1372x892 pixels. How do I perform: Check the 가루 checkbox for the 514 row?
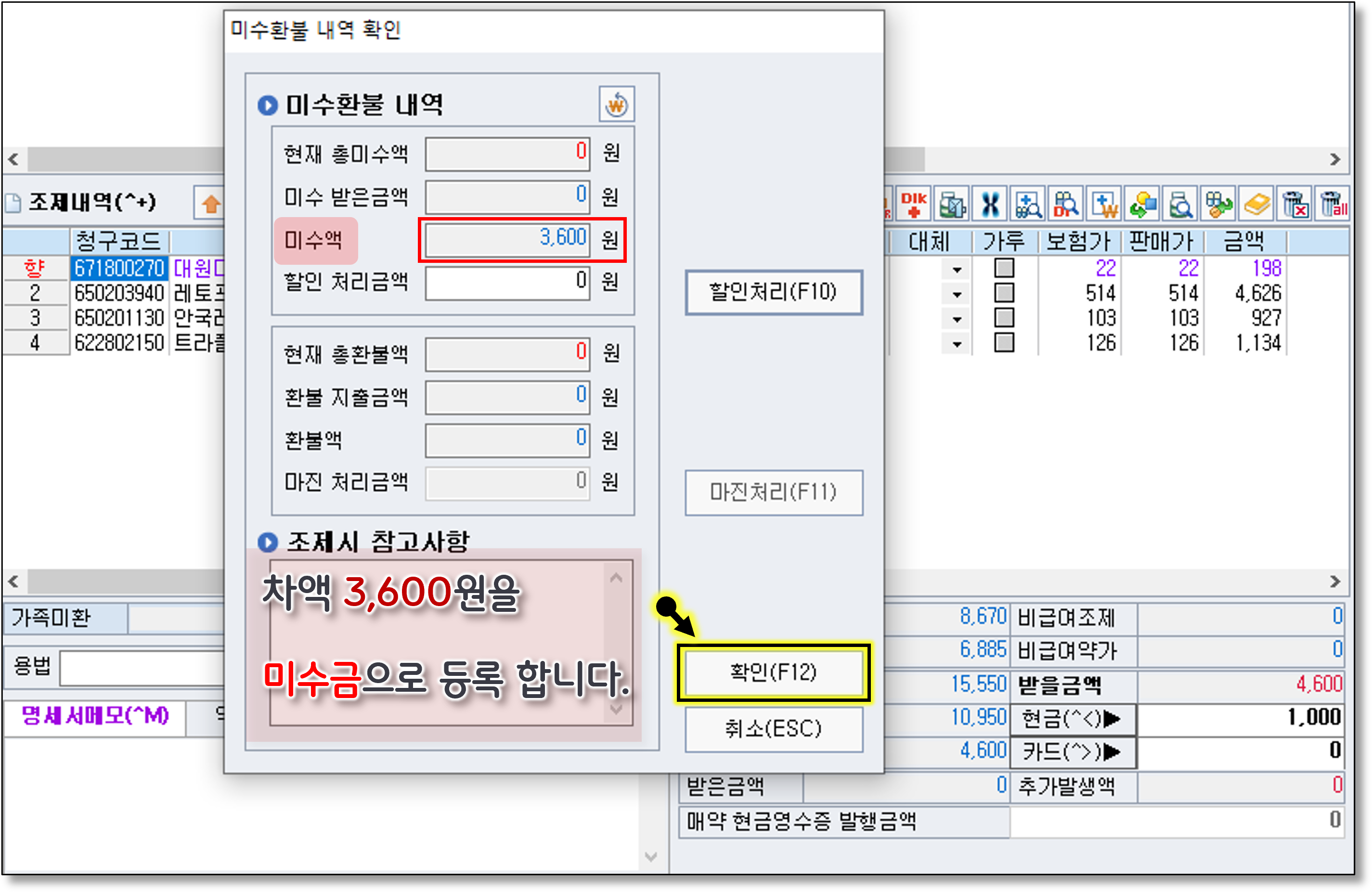[x=1004, y=293]
